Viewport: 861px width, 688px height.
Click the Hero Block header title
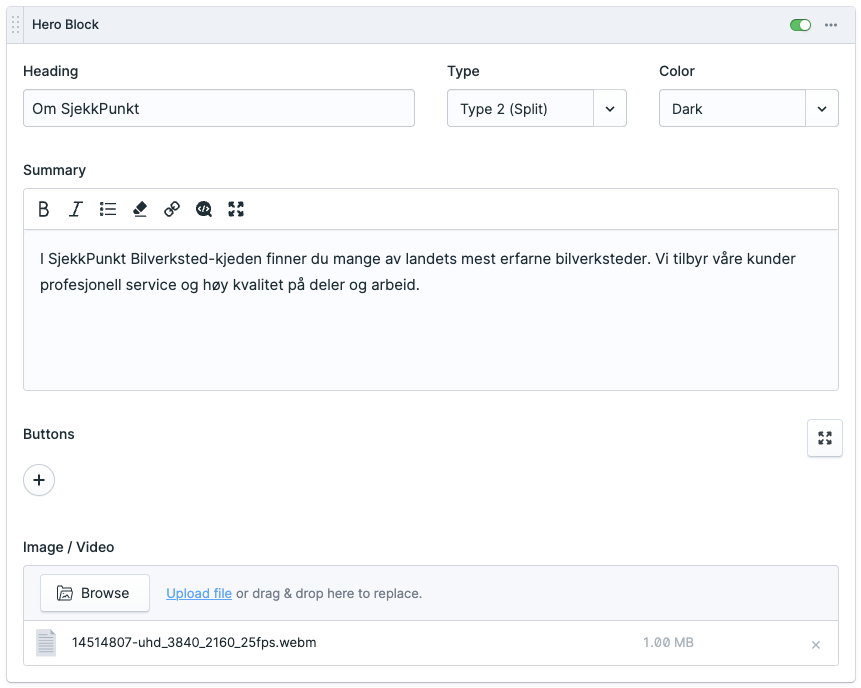pos(66,25)
